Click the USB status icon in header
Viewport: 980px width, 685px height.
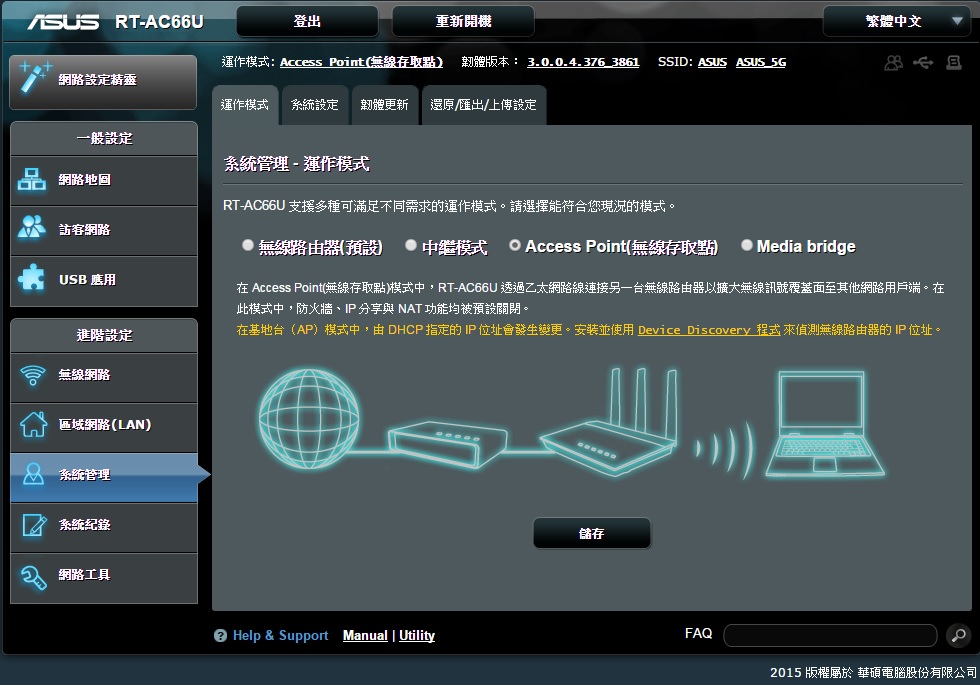coord(923,62)
